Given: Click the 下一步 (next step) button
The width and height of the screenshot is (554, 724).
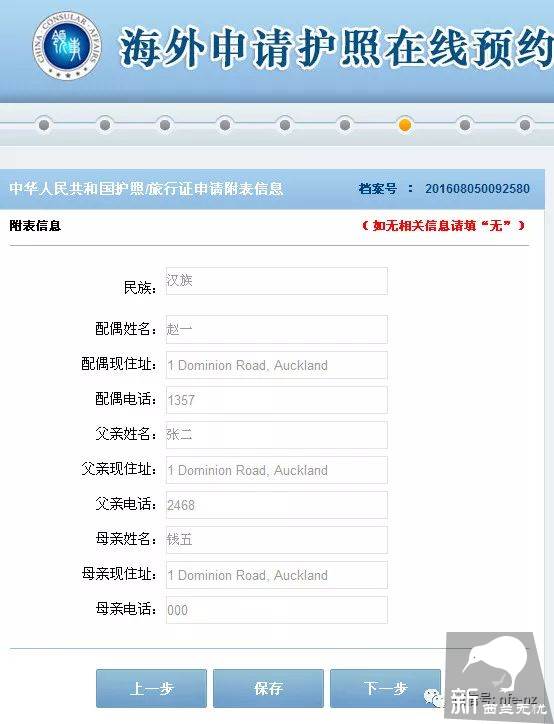Looking at the screenshot, I should (x=385, y=688).
